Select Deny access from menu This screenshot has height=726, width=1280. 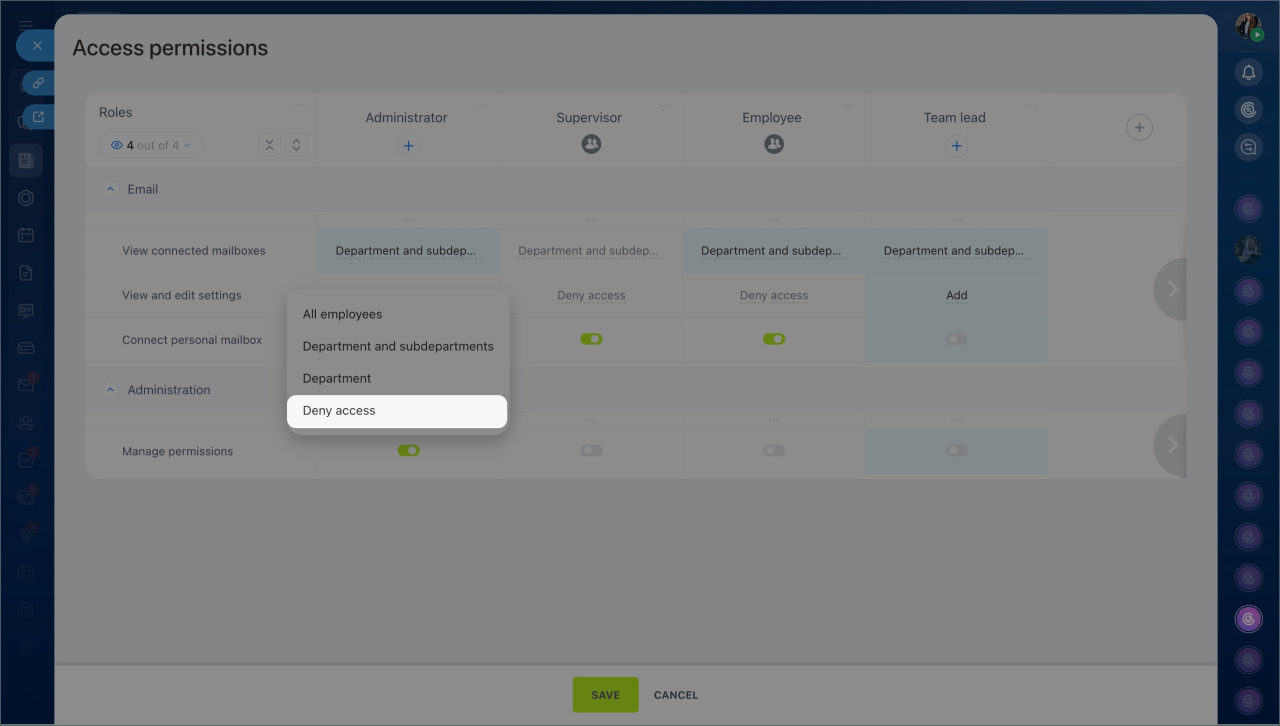(x=339, y=411)
